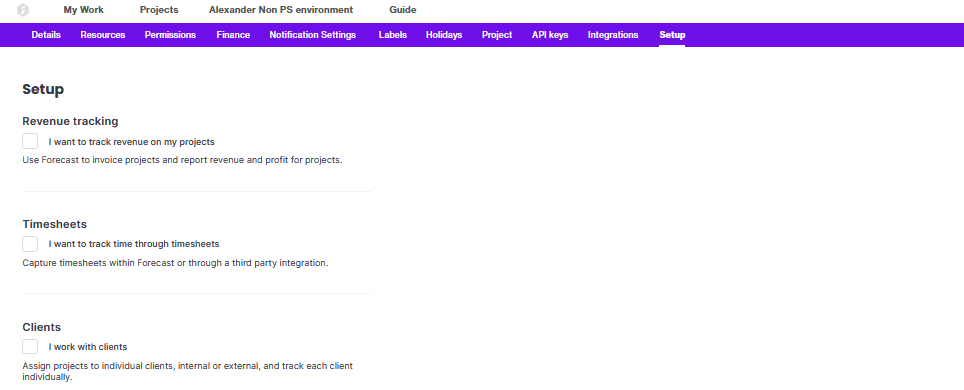Image resolution: width=964 pixels, height=390 pixels.
Task: Check the 'I work with clients' box
Action: click(x=30, y=347)
